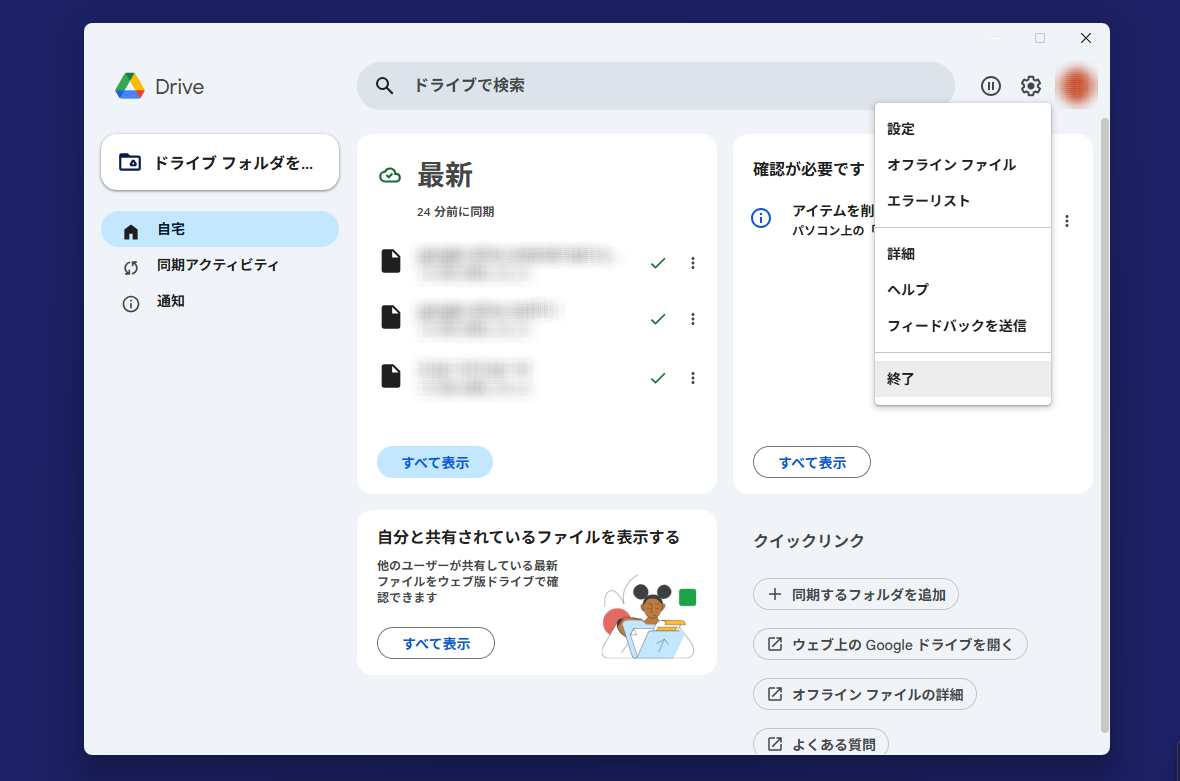The image size is (1180, 781).
Task: Click the info icon in 確認が必要です card
Action: point(761,218)
